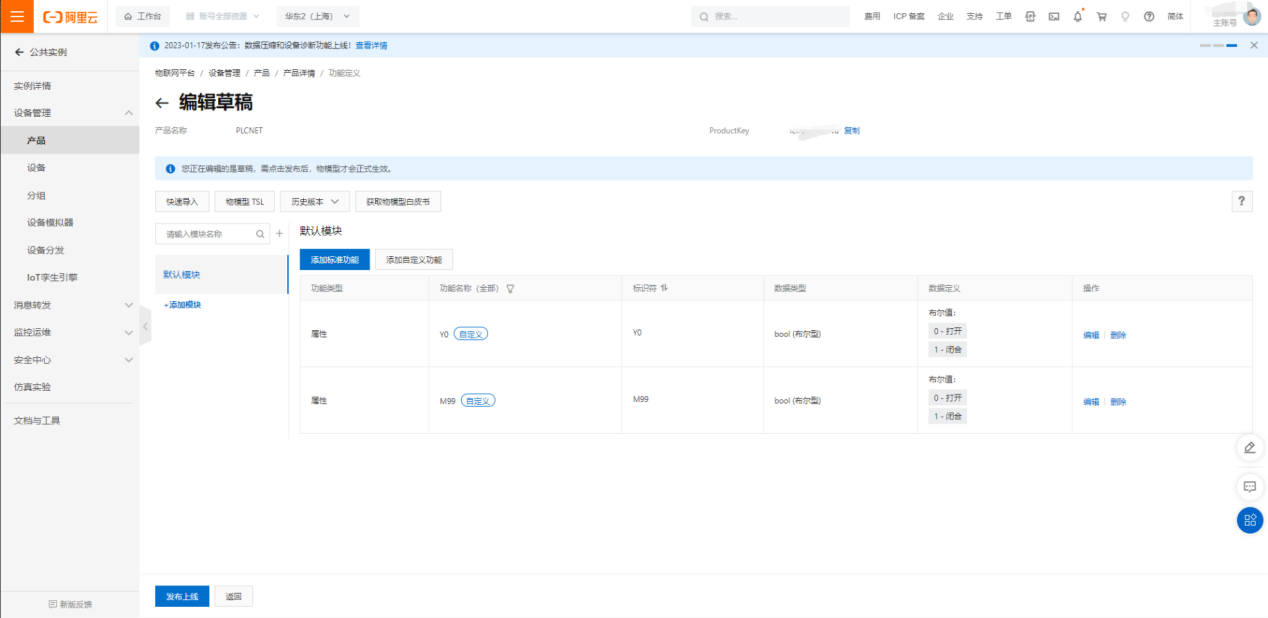Open the 华东2（上海） region dropdown

(317, 17)
